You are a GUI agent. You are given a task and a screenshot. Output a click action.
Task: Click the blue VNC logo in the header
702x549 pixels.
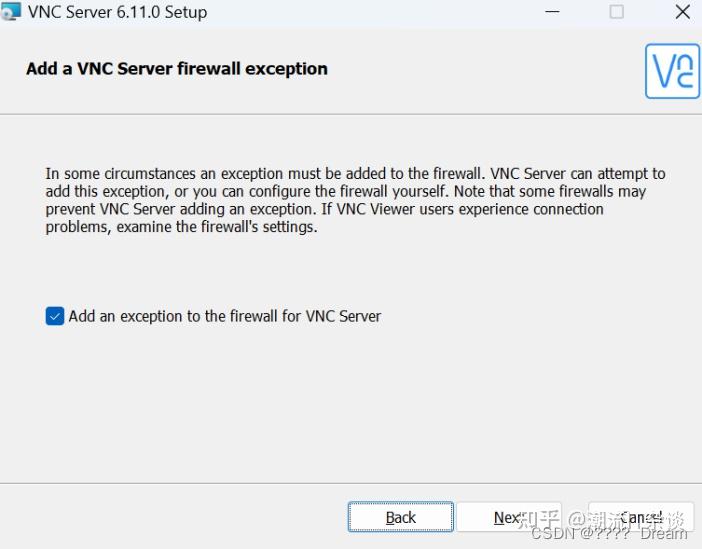tap(672, 71)
